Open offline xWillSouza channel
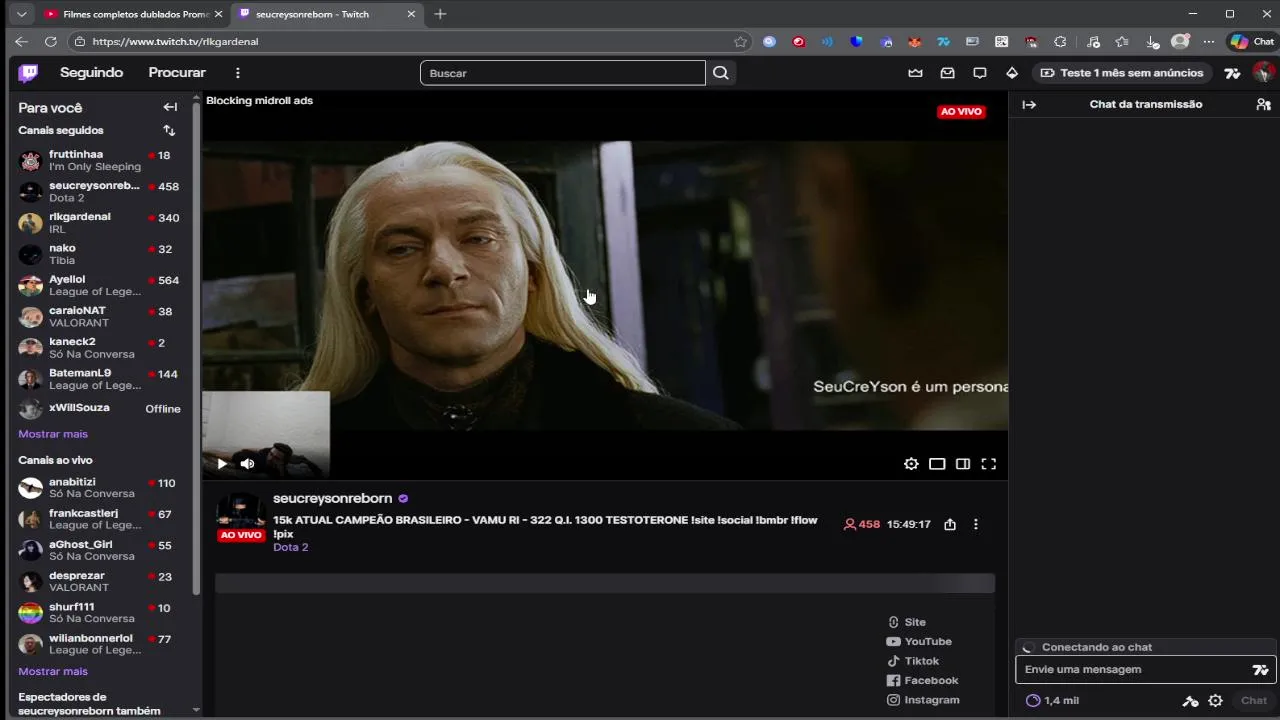The image size is (1280, 720). click(100, 408)
